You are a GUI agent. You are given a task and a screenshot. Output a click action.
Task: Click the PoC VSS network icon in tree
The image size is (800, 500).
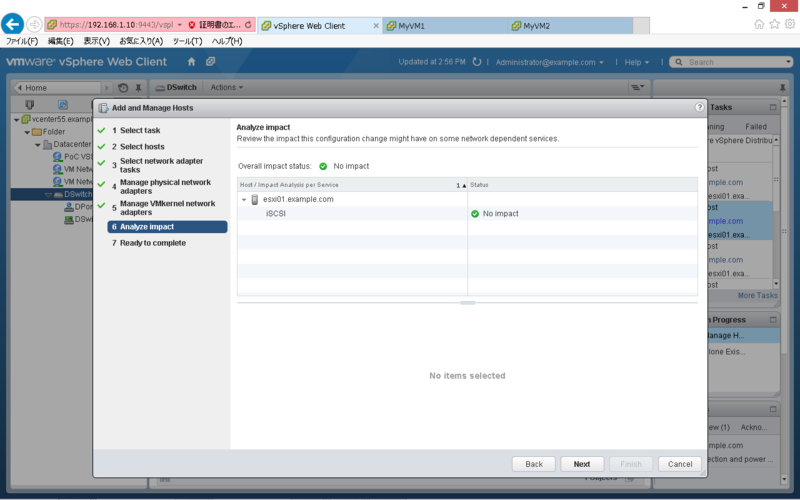pos(58,157)
